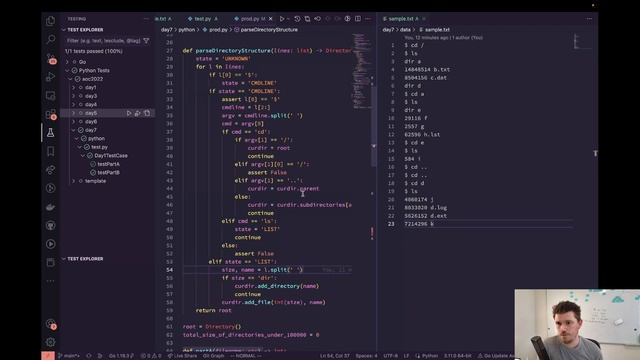Click the errors and warnings count in status bar
The image size is (640, 360).
point(151,356)
